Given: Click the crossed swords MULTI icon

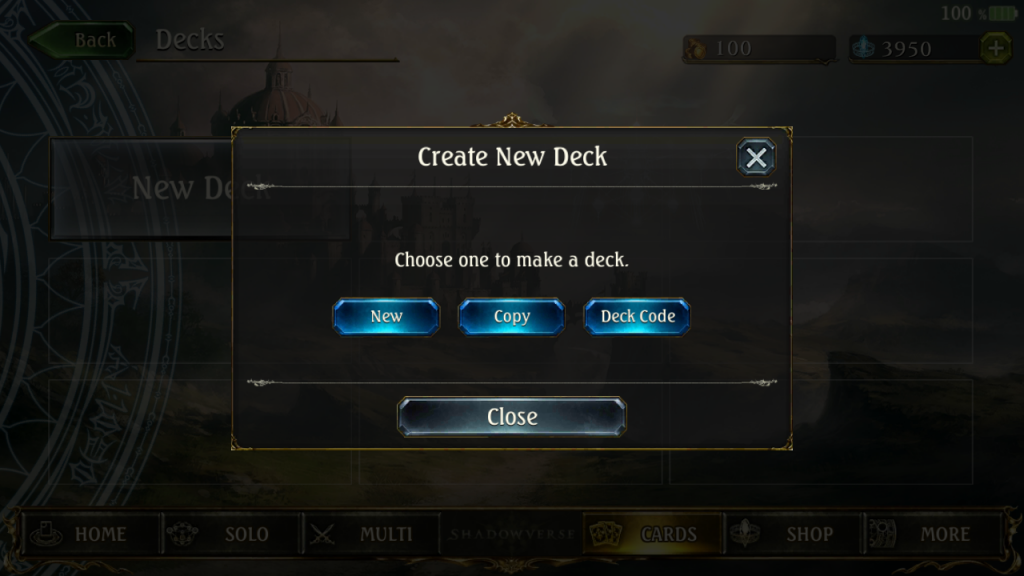Looking at the screenshot, I should tap(322, 534).
